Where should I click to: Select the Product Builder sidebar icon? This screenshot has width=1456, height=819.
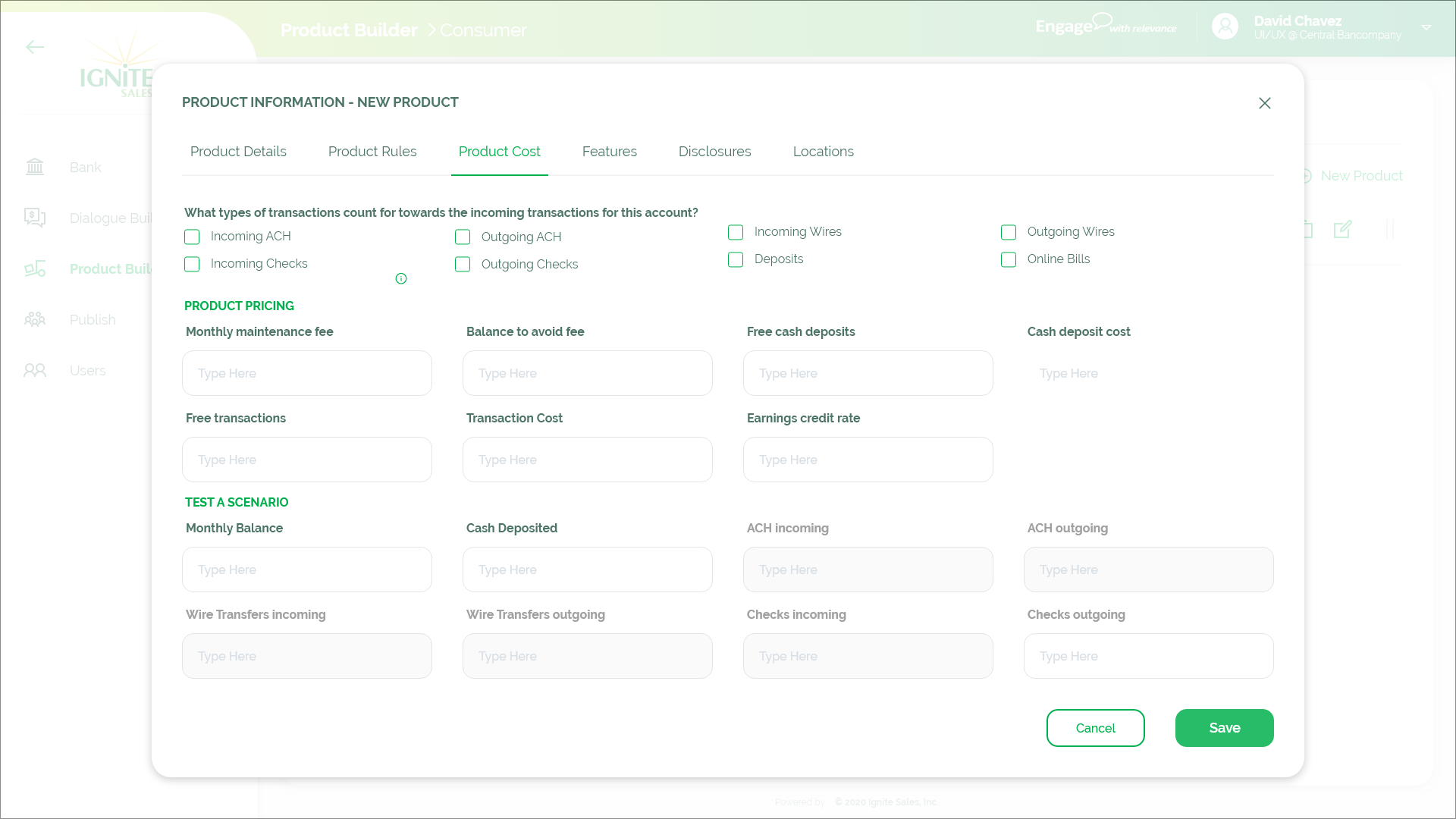[35, 268]
